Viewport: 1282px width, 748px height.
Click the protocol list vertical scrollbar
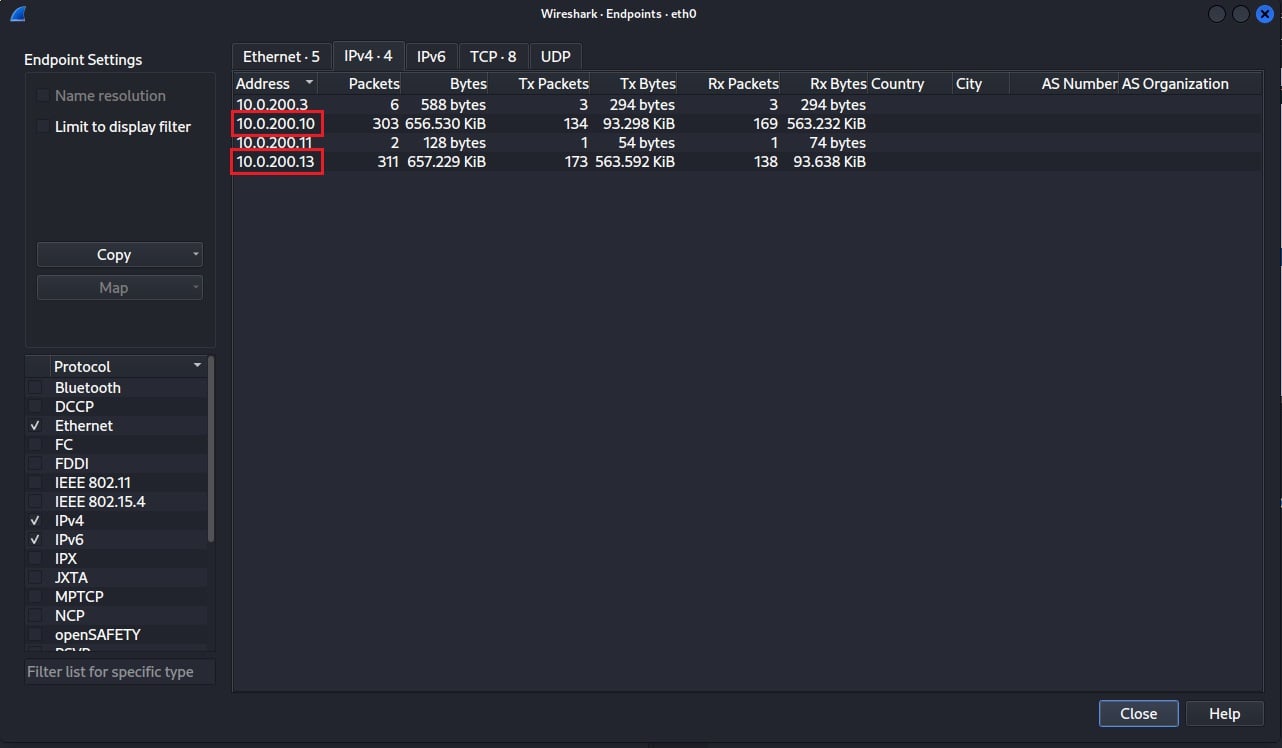[211, 450]
